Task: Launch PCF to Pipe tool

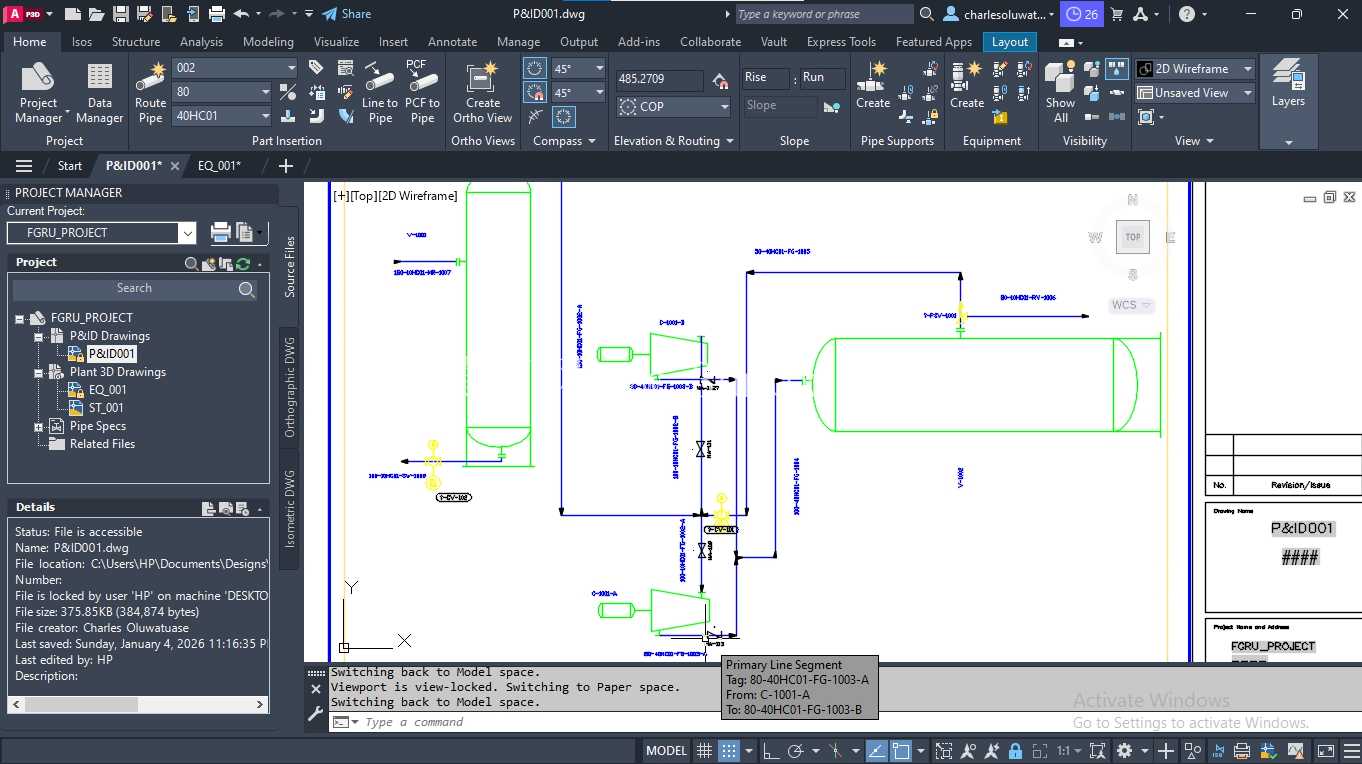Action: coord(422,92)
